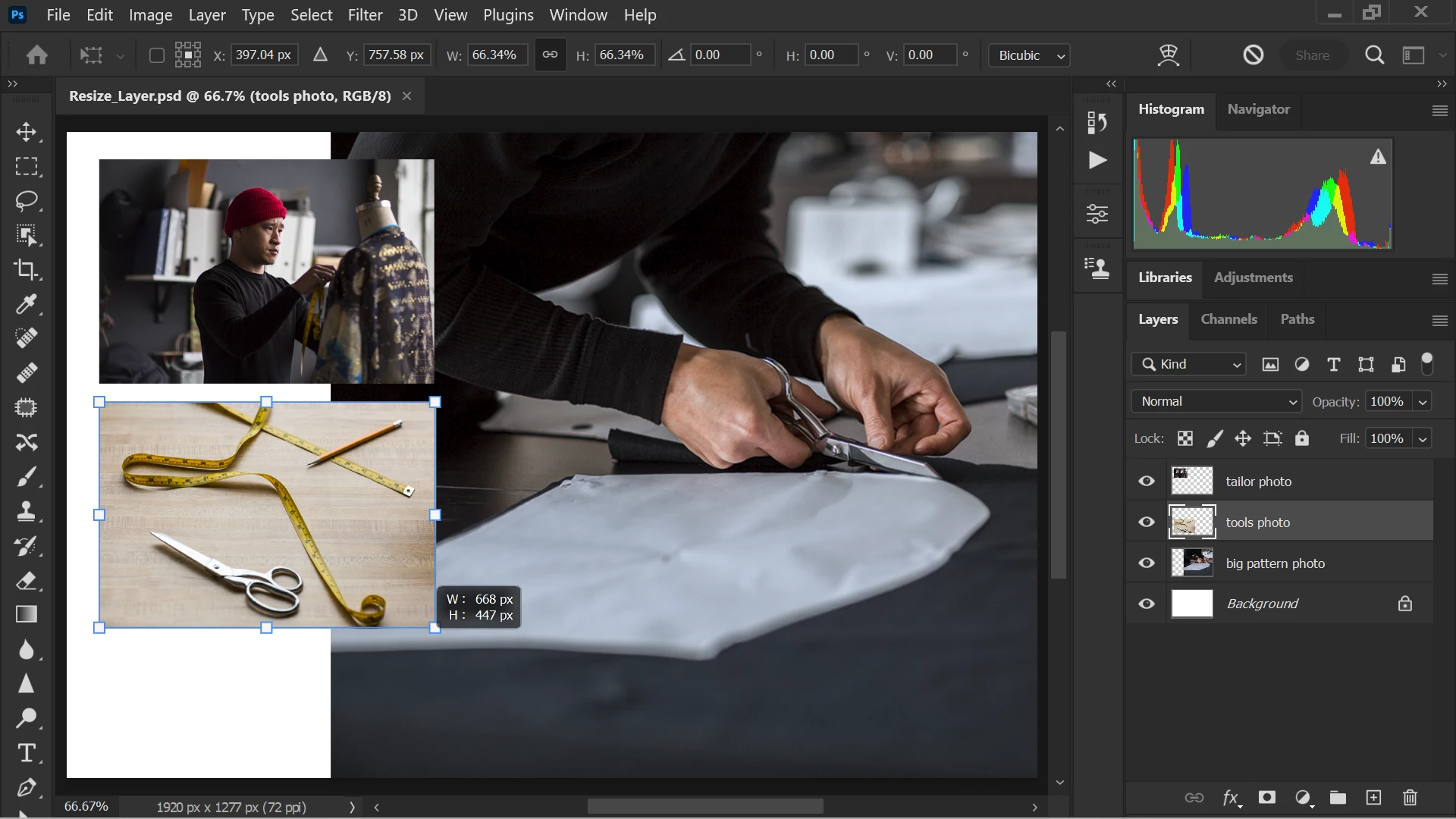Select the Crop tool
This screenshot has width=1456, height=819.
[x=27, y=270]
